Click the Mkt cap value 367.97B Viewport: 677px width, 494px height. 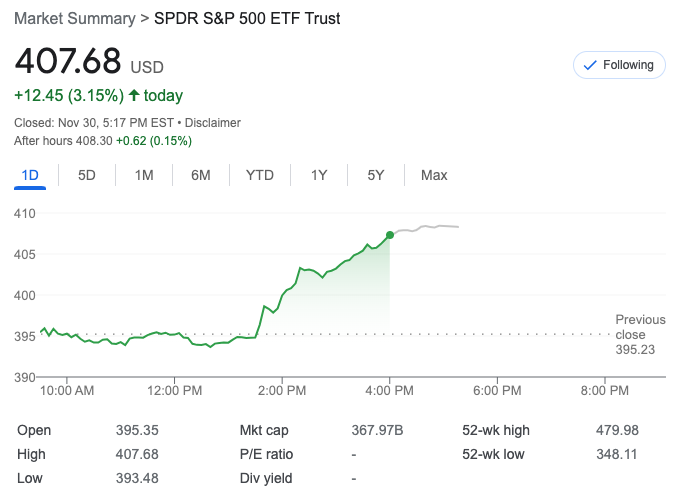click(375, 430)
